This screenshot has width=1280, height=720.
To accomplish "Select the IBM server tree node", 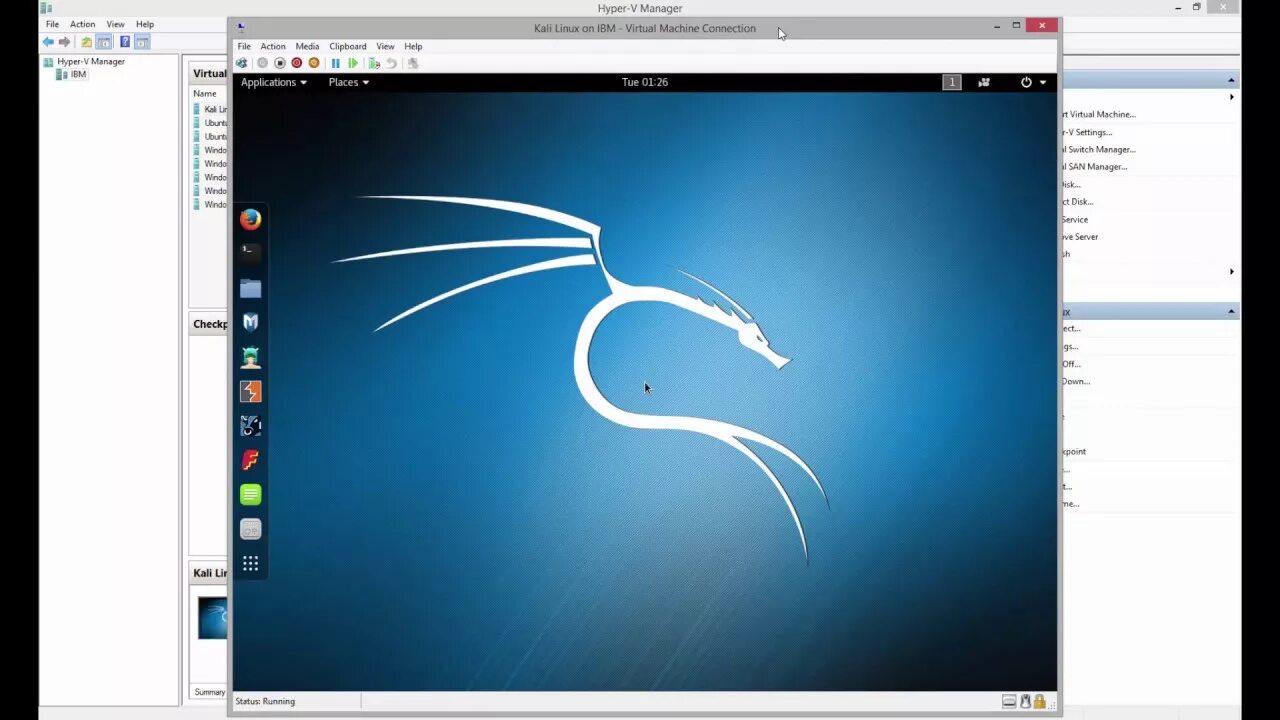I will click(72, 74).
